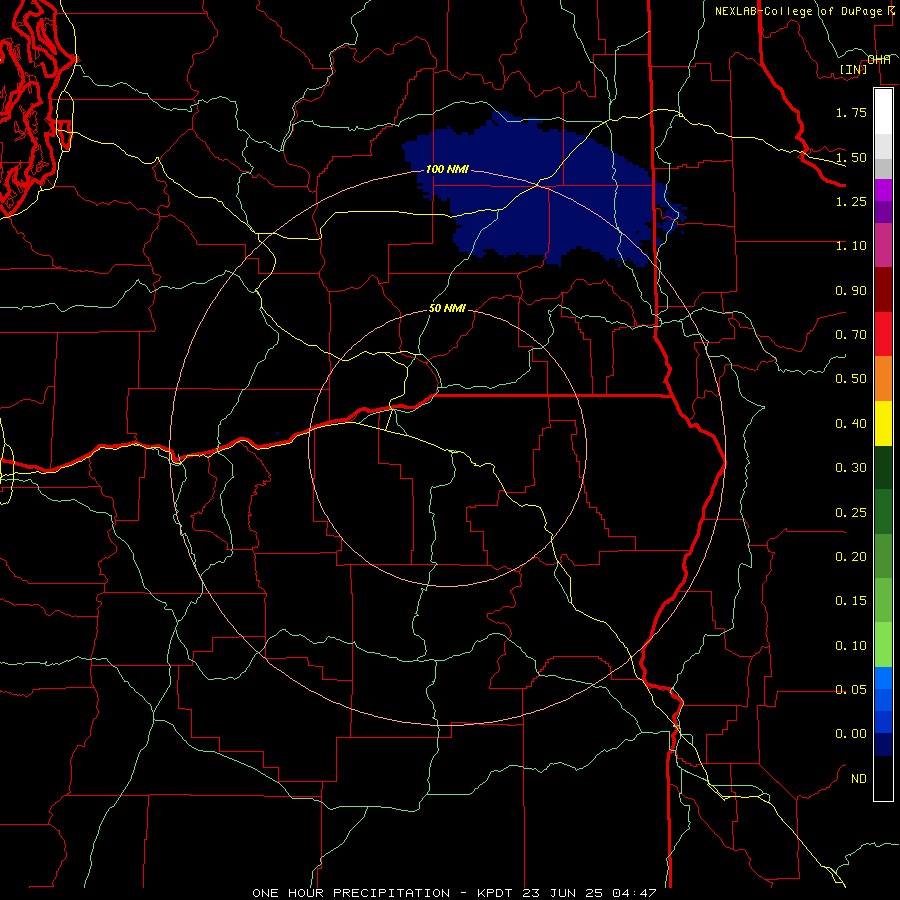Click the 0.90 legend value
The width and height of the screenshot is (900, 900).
click(851, 290)
